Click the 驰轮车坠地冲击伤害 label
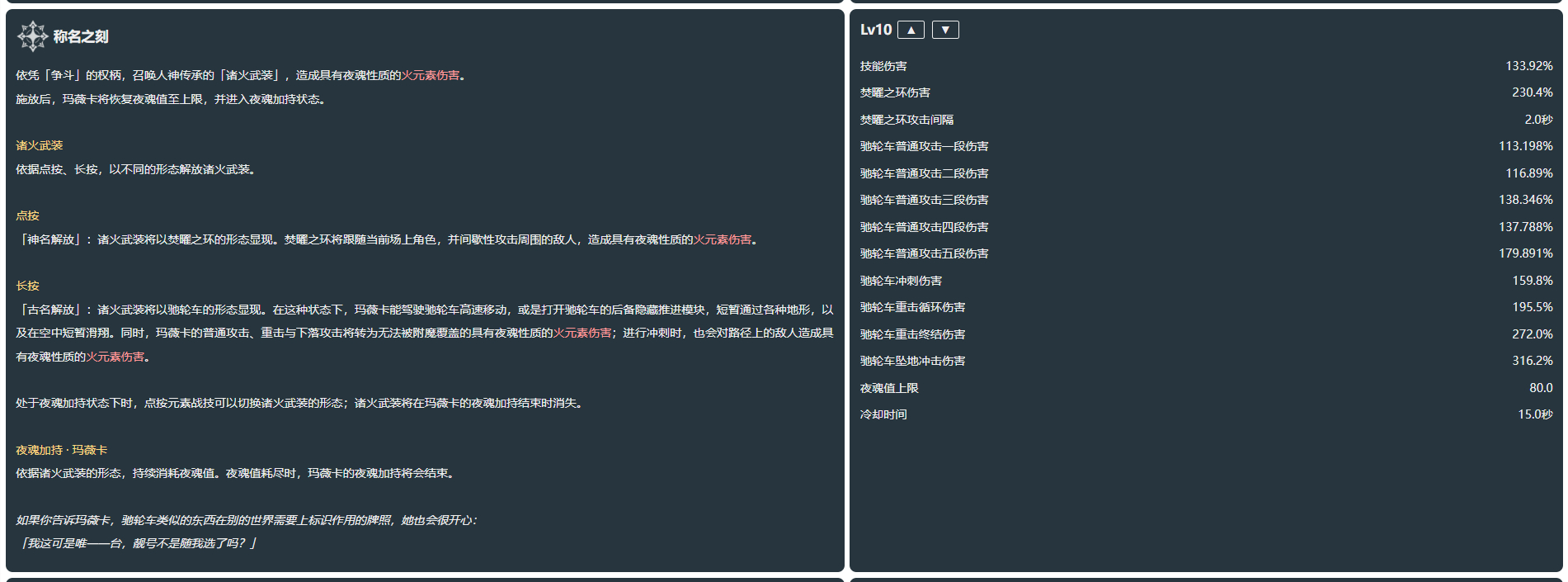 pyautogui.click(x=913, y=361)
